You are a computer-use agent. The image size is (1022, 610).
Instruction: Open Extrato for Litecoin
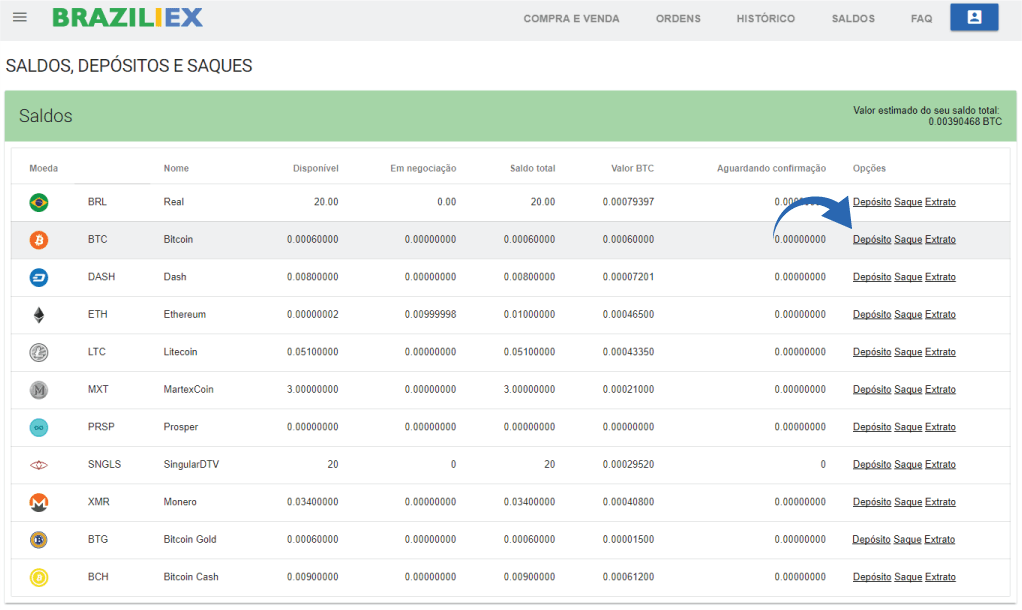pos(940,352)
